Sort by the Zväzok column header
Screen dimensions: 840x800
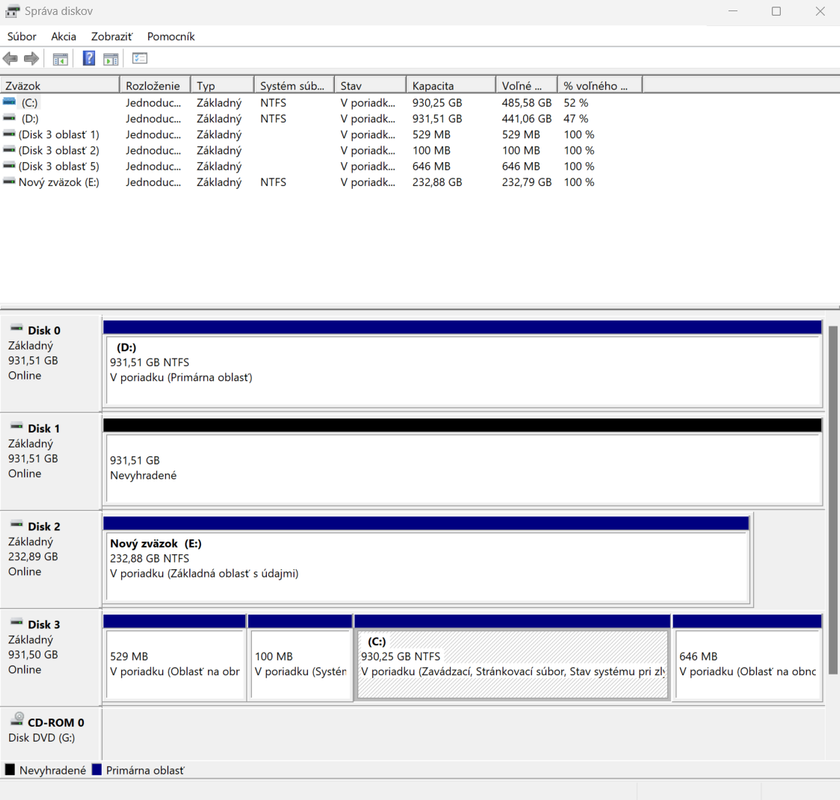pos(59,85)
